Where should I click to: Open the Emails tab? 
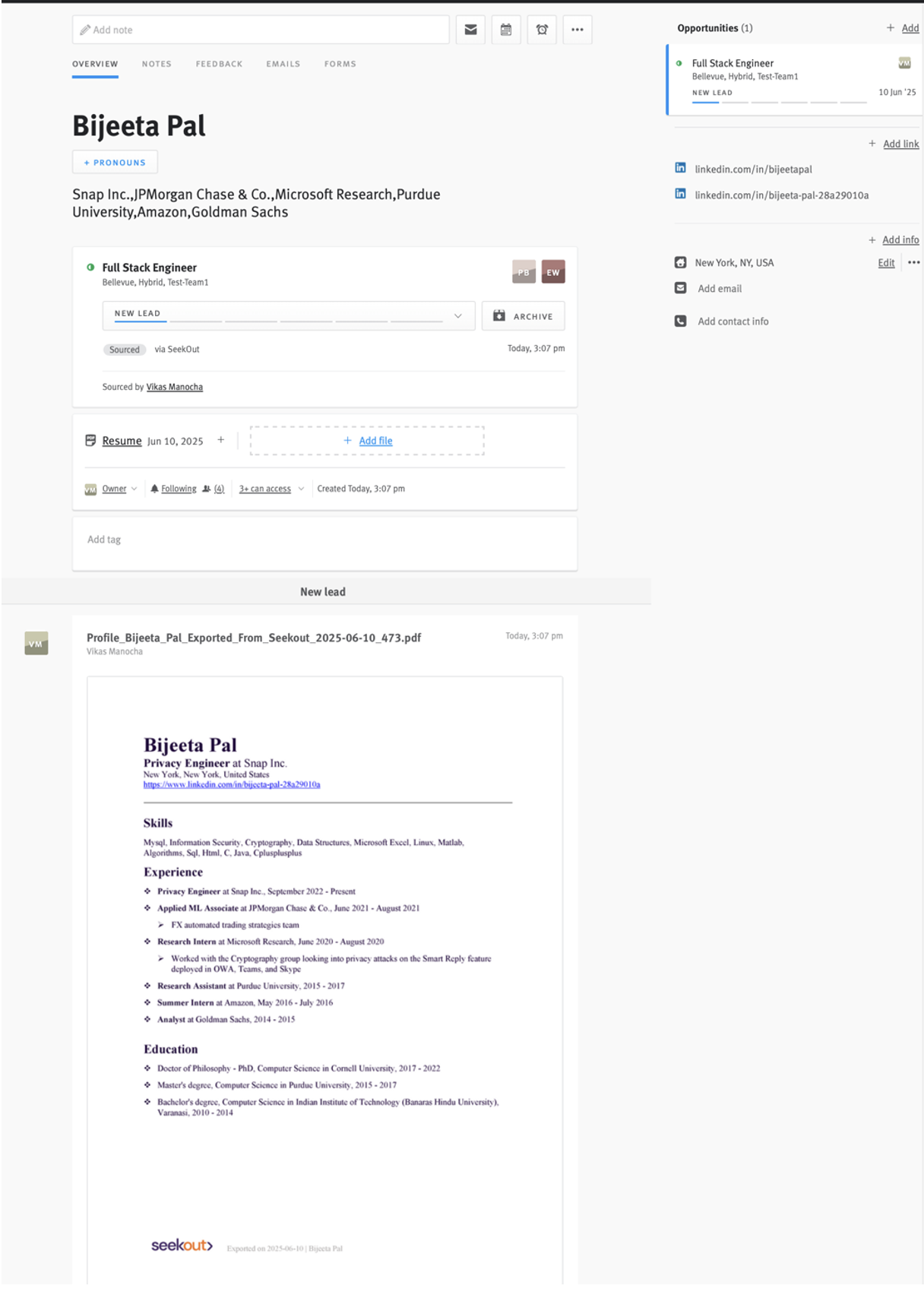(x=283, y=64)
